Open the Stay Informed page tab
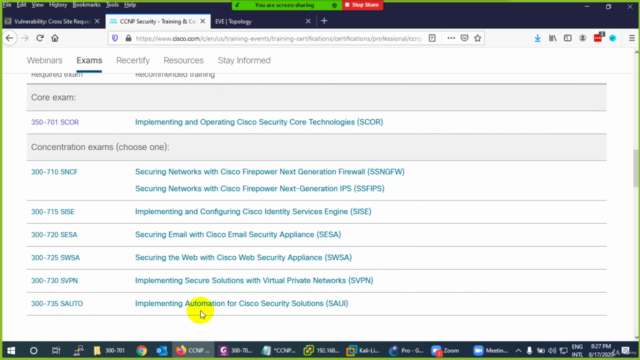 (244, 60)
